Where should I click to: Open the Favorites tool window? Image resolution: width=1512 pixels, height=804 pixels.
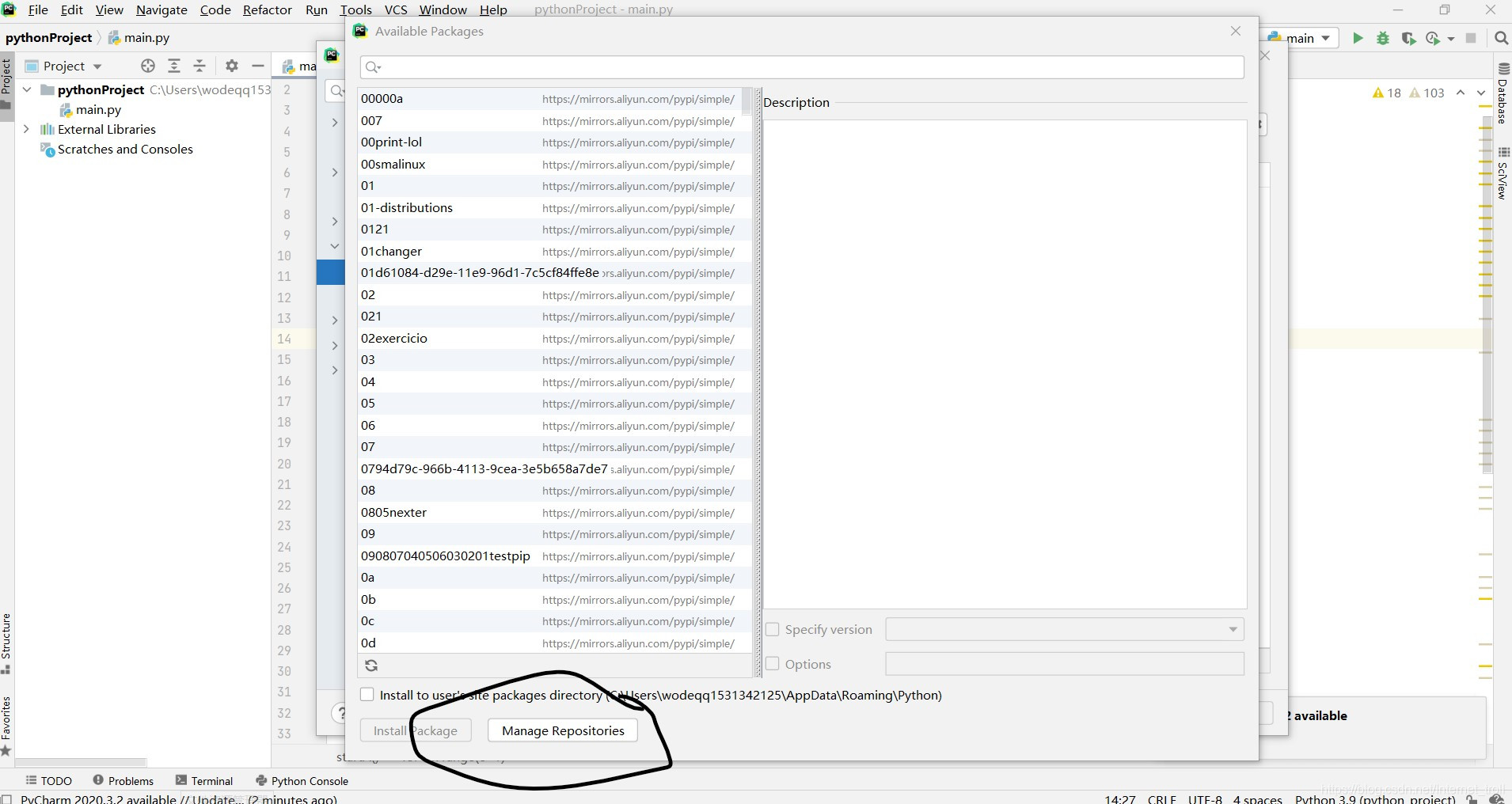(6, 726)
